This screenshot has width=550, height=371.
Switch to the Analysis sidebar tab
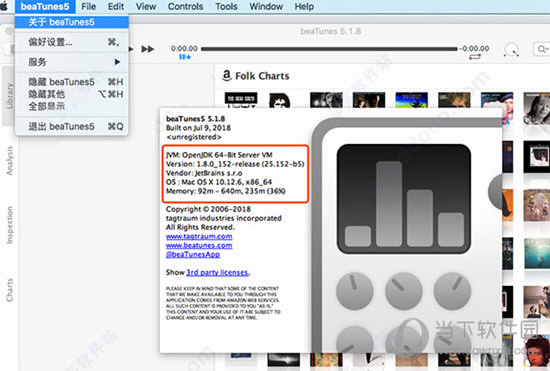point(9,161)
